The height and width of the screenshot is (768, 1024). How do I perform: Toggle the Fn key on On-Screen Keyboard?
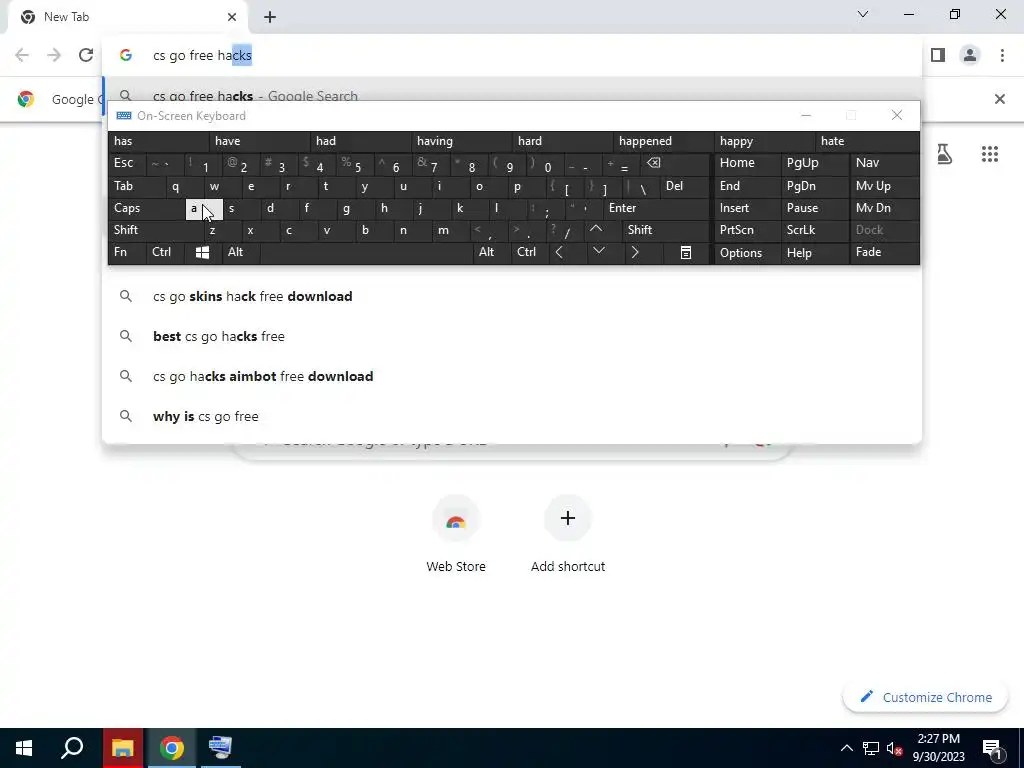coord(127,253)
